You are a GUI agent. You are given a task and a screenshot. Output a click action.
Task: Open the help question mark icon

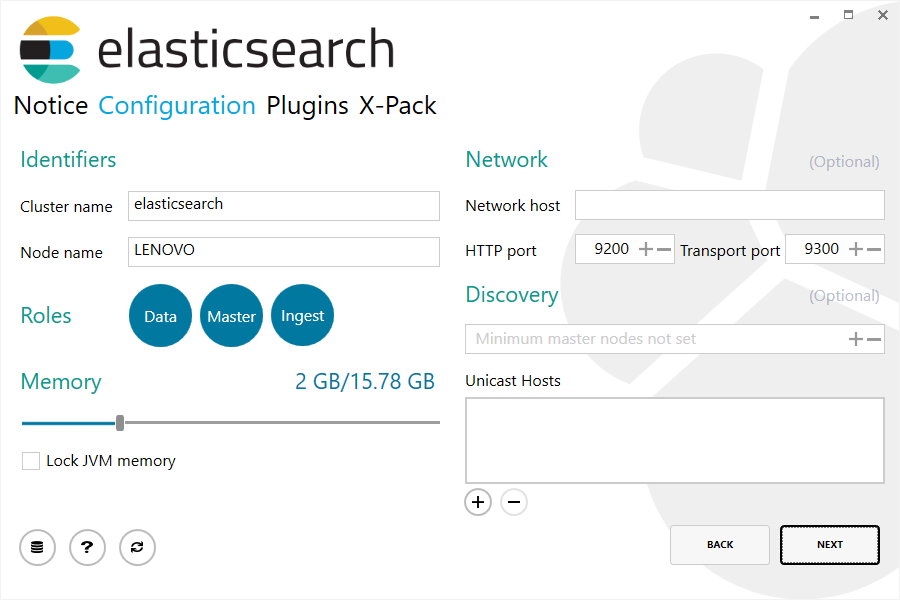87,547
